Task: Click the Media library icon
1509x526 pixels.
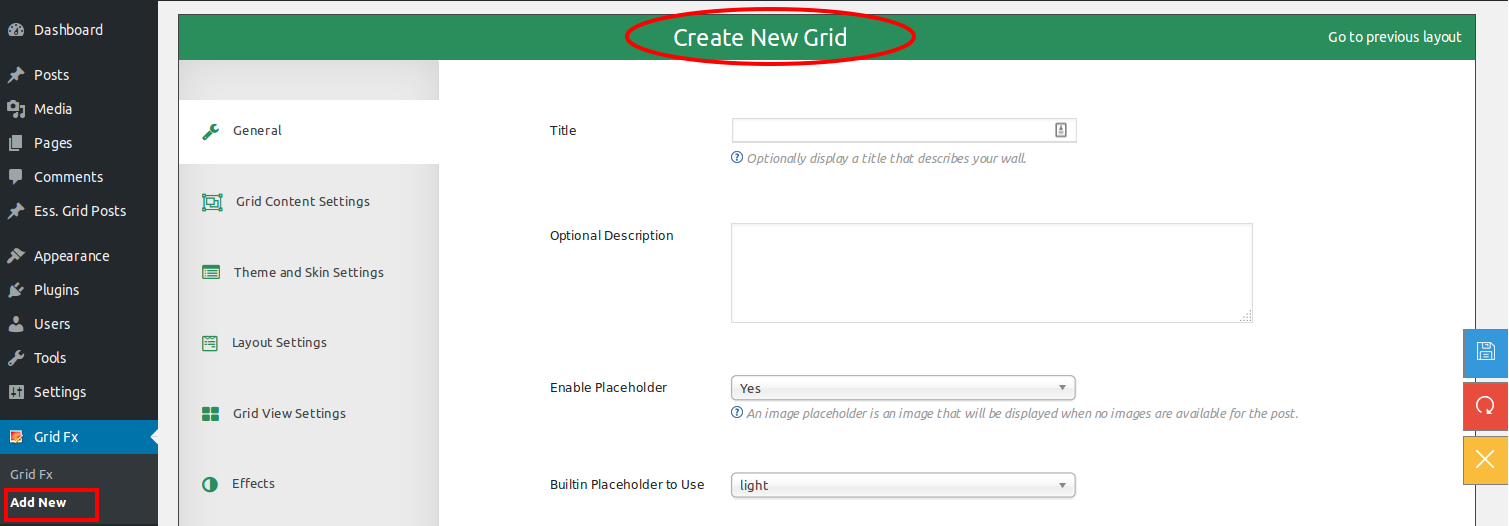Action: 16,109
